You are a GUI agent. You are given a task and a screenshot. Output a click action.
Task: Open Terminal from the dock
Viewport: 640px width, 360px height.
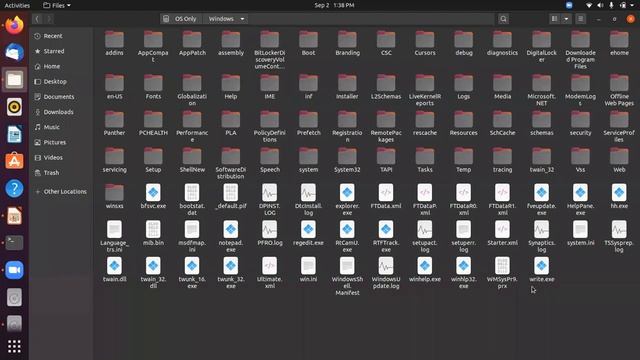[14, 242]
